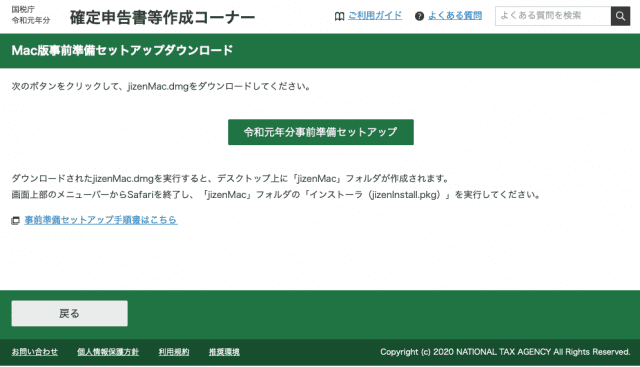Focus the よくある質問を検索 search field
Image resolution: width=640 pixels, height=367 pixels.
tap(553, 16)
